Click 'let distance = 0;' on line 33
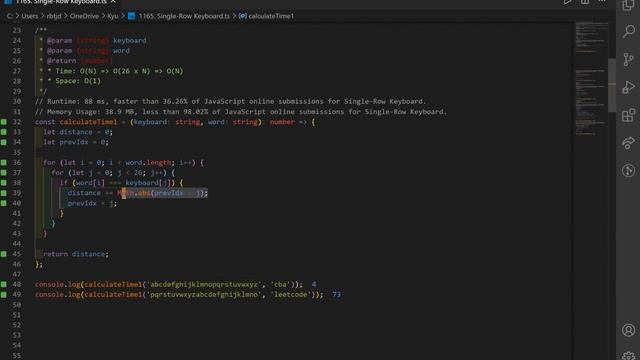Screen dimensions: 640x360 coord(78,132)
